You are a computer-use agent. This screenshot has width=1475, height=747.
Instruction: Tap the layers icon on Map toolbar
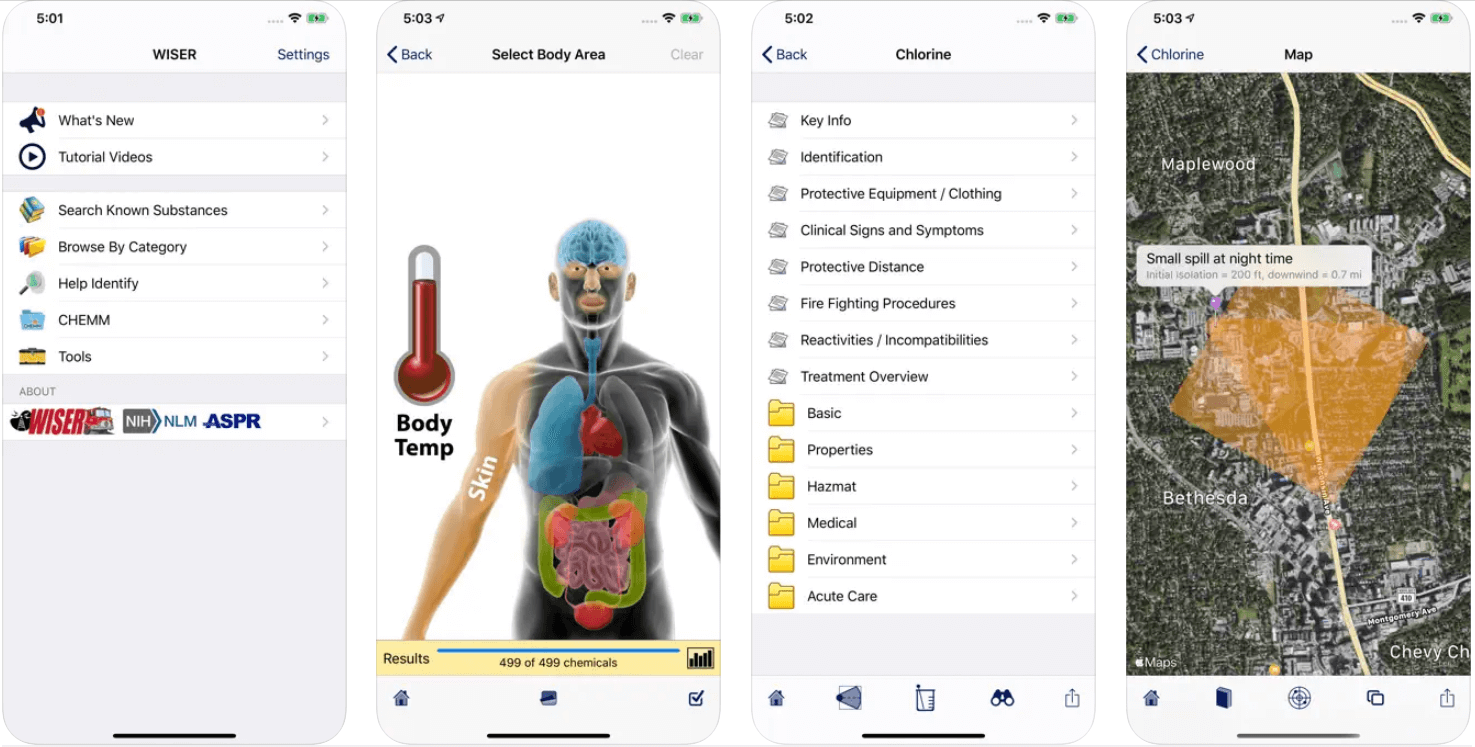[x=1375, y=698]
